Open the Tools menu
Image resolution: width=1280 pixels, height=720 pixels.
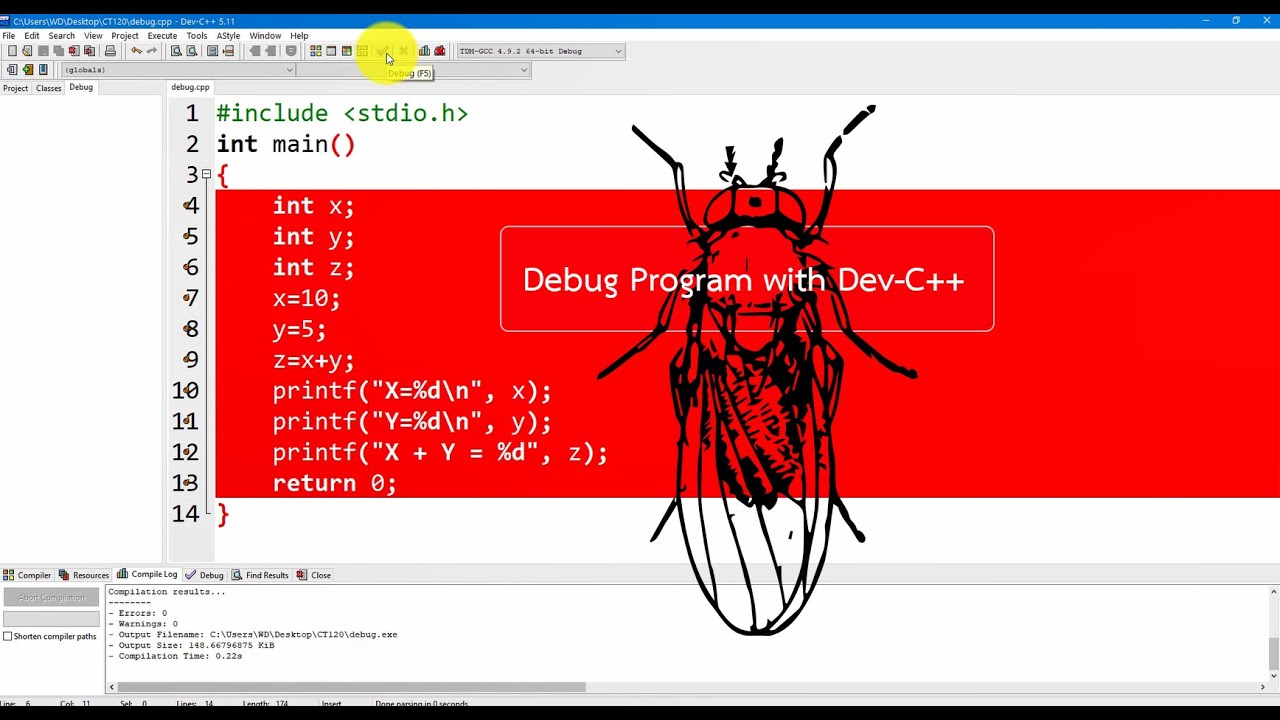tap(197, 36)
